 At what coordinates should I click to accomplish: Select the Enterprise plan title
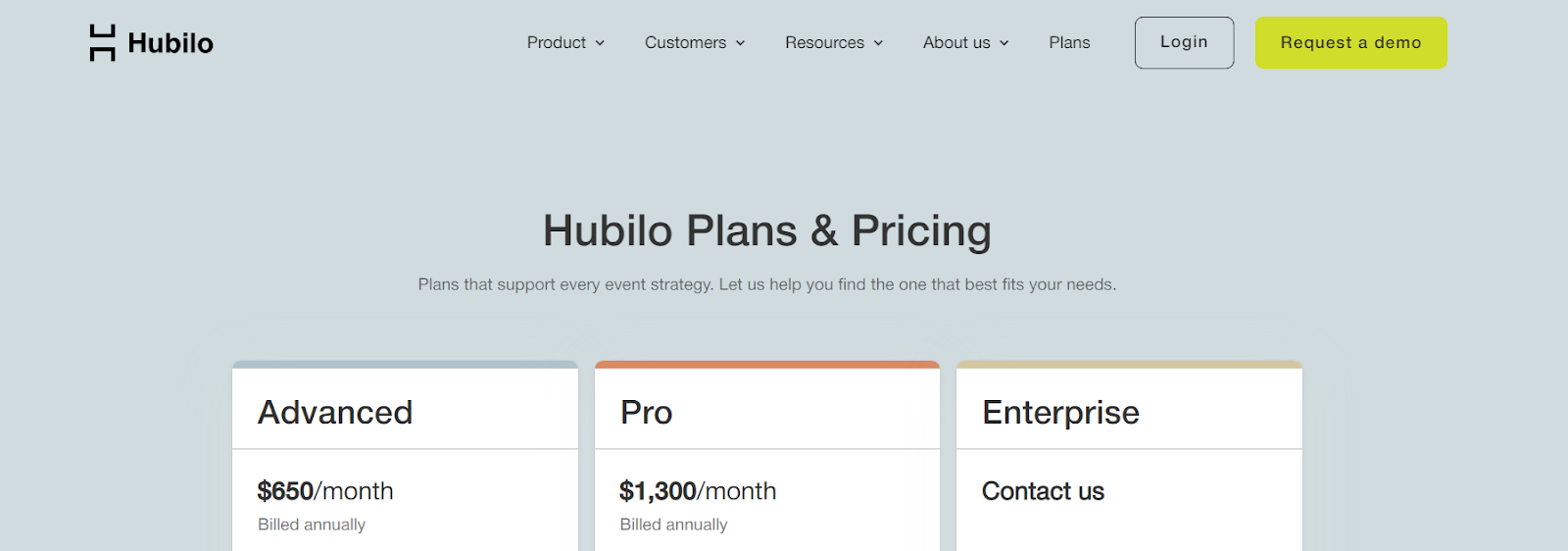1060,413
